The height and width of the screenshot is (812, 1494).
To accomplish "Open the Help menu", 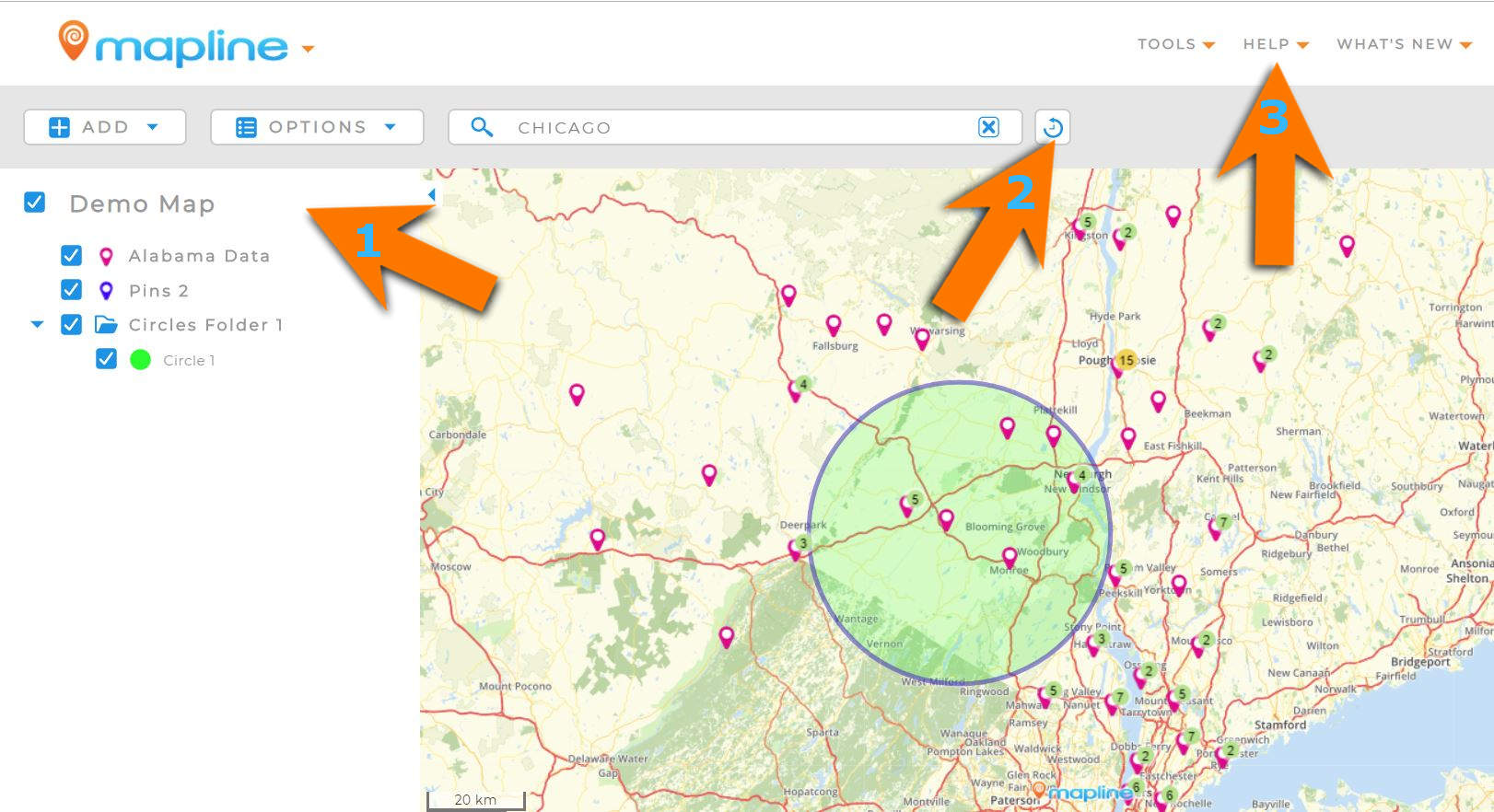I will 1276,44.
